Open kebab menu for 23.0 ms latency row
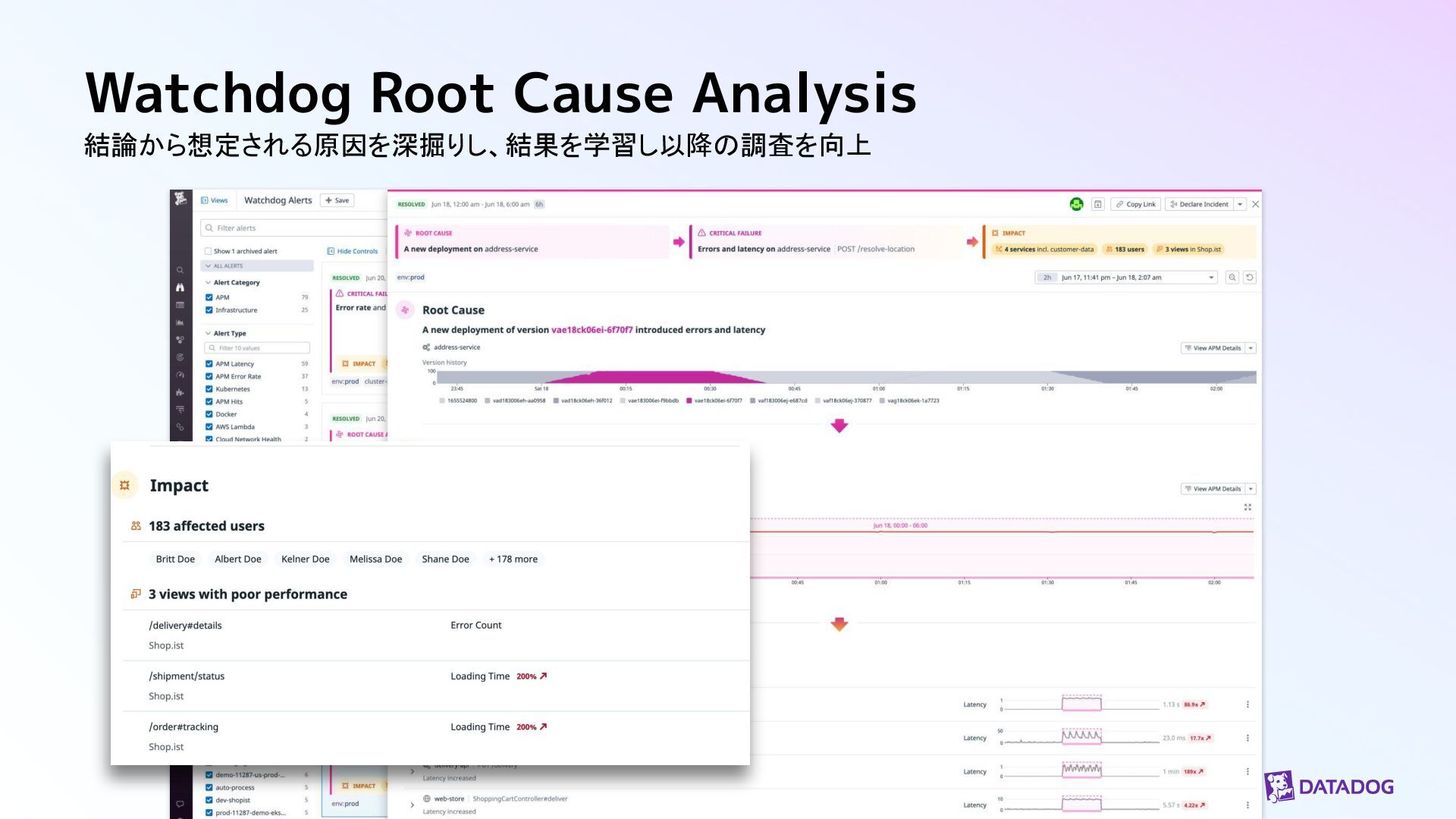The height and width of the screenshot is (819, 1456). [1247, 738]
